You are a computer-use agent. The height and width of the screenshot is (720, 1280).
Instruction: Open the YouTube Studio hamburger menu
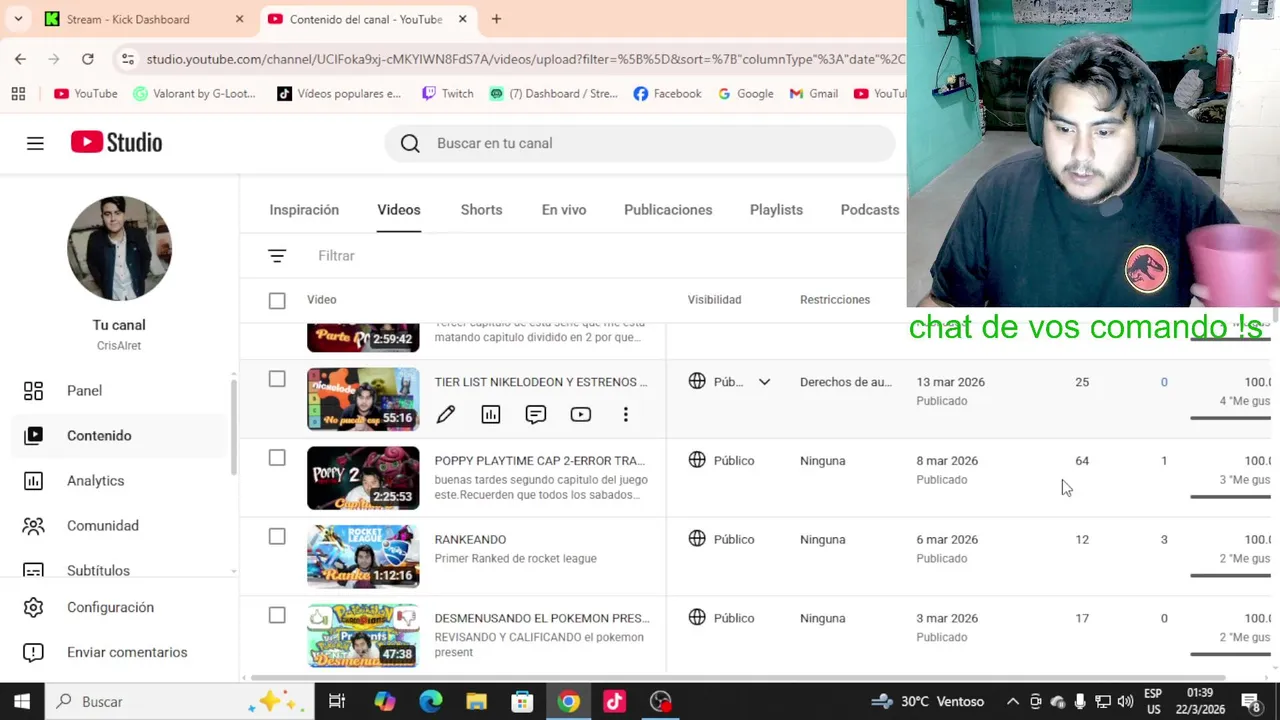click(35, 143)
